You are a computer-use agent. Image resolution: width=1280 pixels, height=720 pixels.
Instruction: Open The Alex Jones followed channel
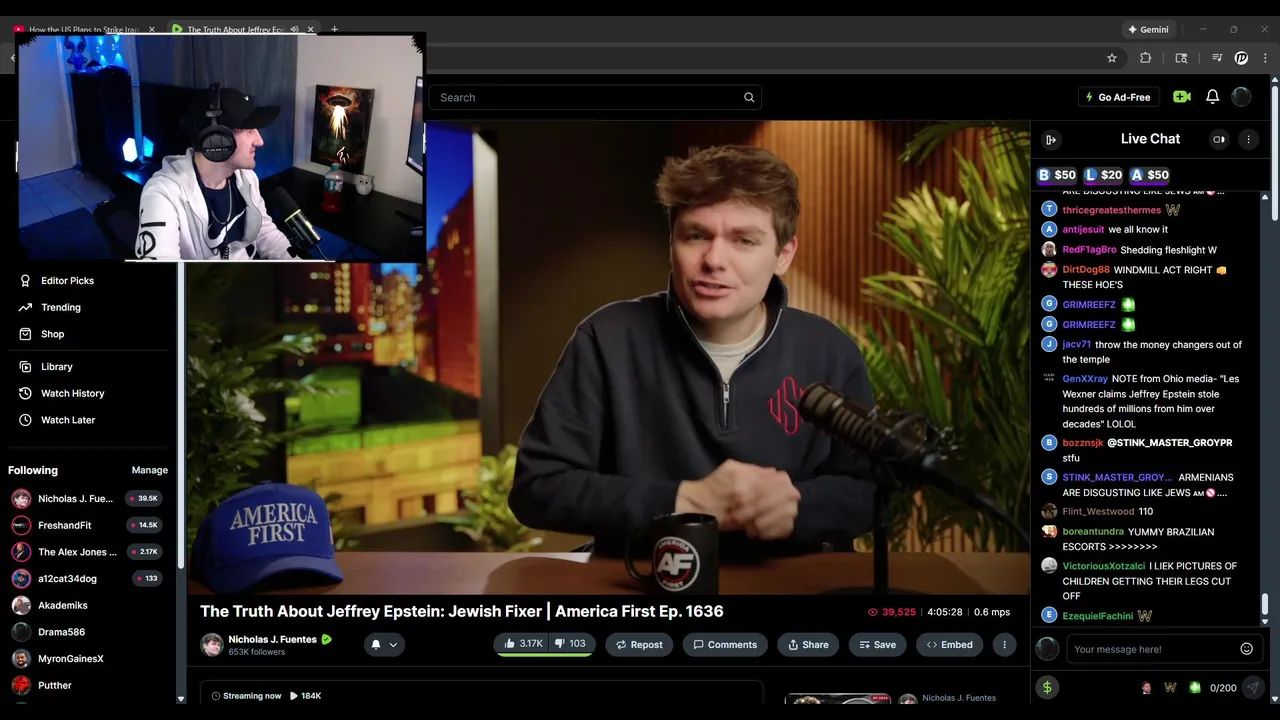[88, 552]
